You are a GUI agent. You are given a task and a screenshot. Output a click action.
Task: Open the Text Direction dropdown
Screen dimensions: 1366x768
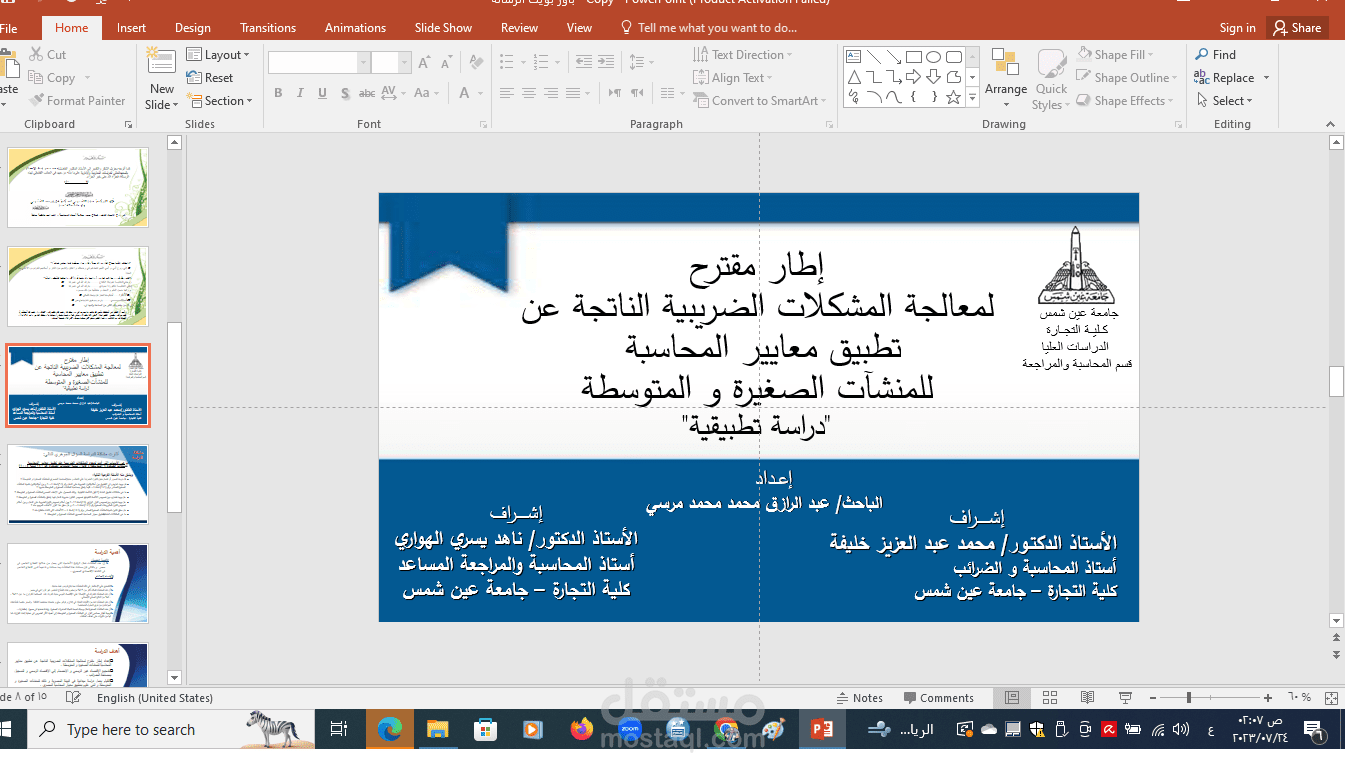coord(742,55)
